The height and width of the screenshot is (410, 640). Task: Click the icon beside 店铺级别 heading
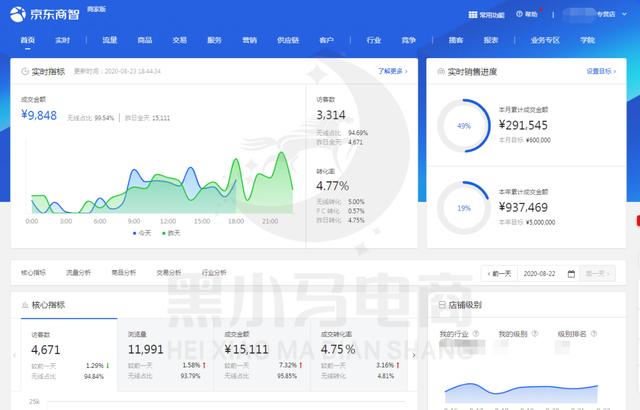point(442,305)
